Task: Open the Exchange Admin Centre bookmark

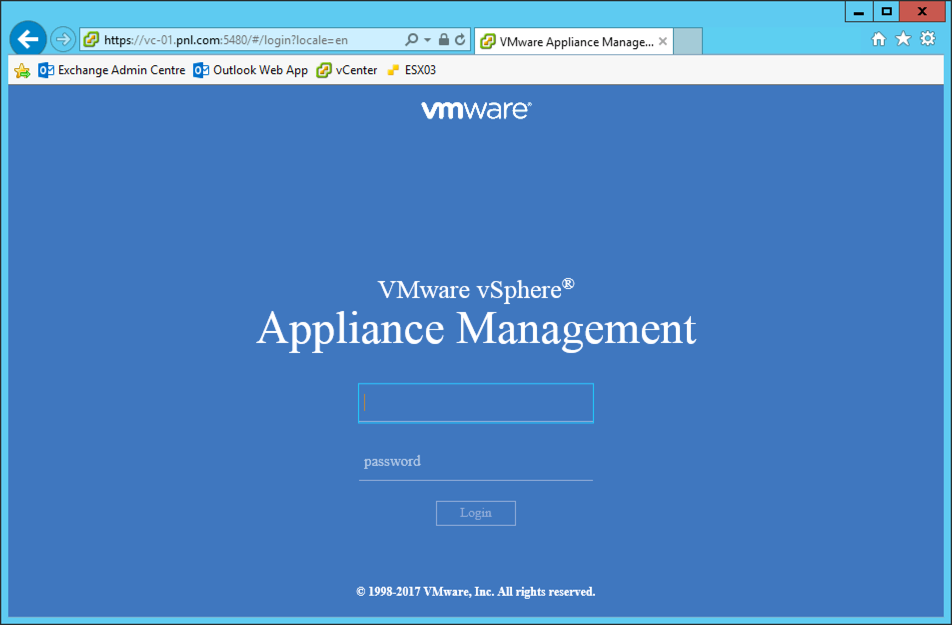Action: click(x=112, y=70)
